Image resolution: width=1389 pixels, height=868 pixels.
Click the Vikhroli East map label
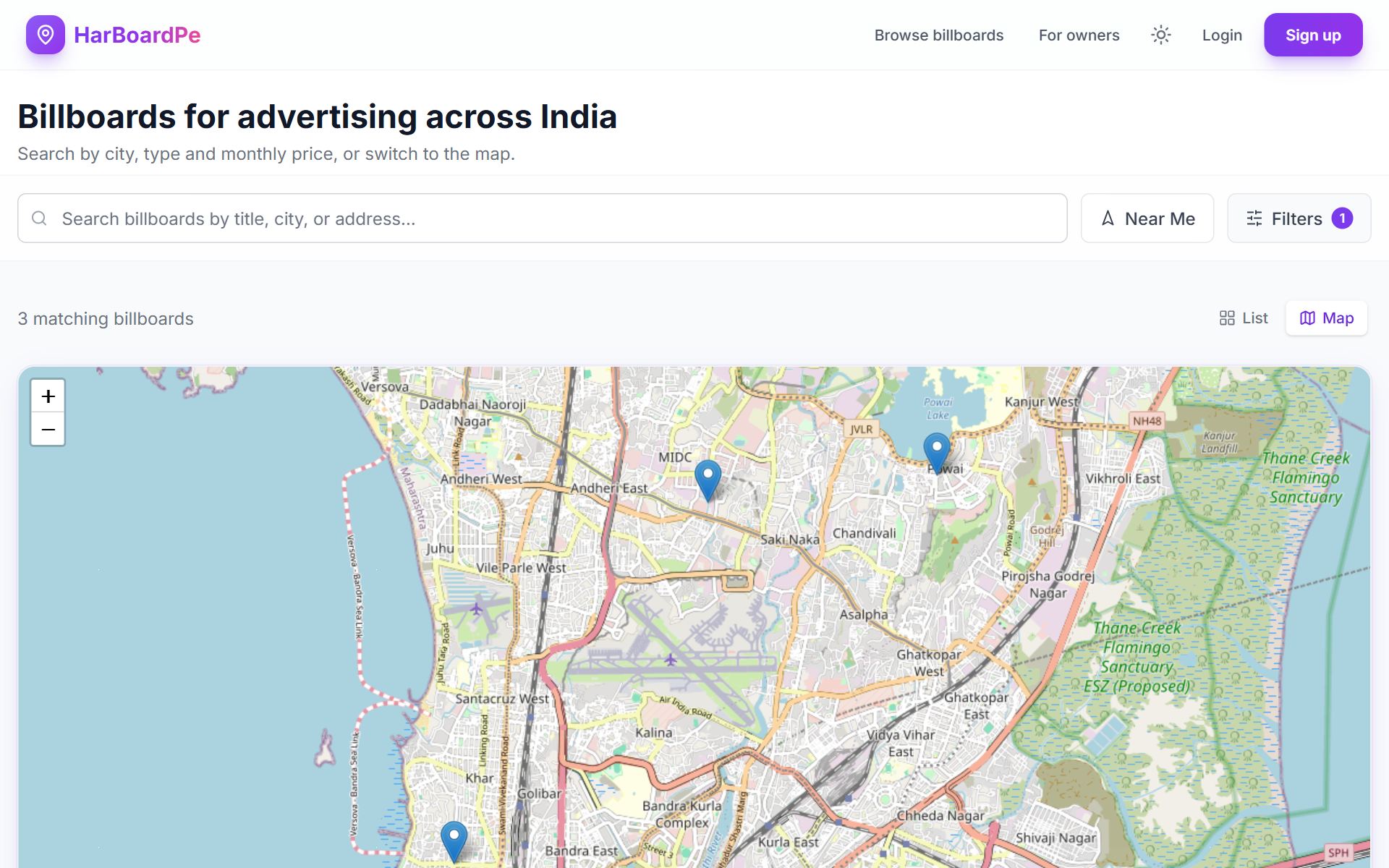pos(1123,479)
